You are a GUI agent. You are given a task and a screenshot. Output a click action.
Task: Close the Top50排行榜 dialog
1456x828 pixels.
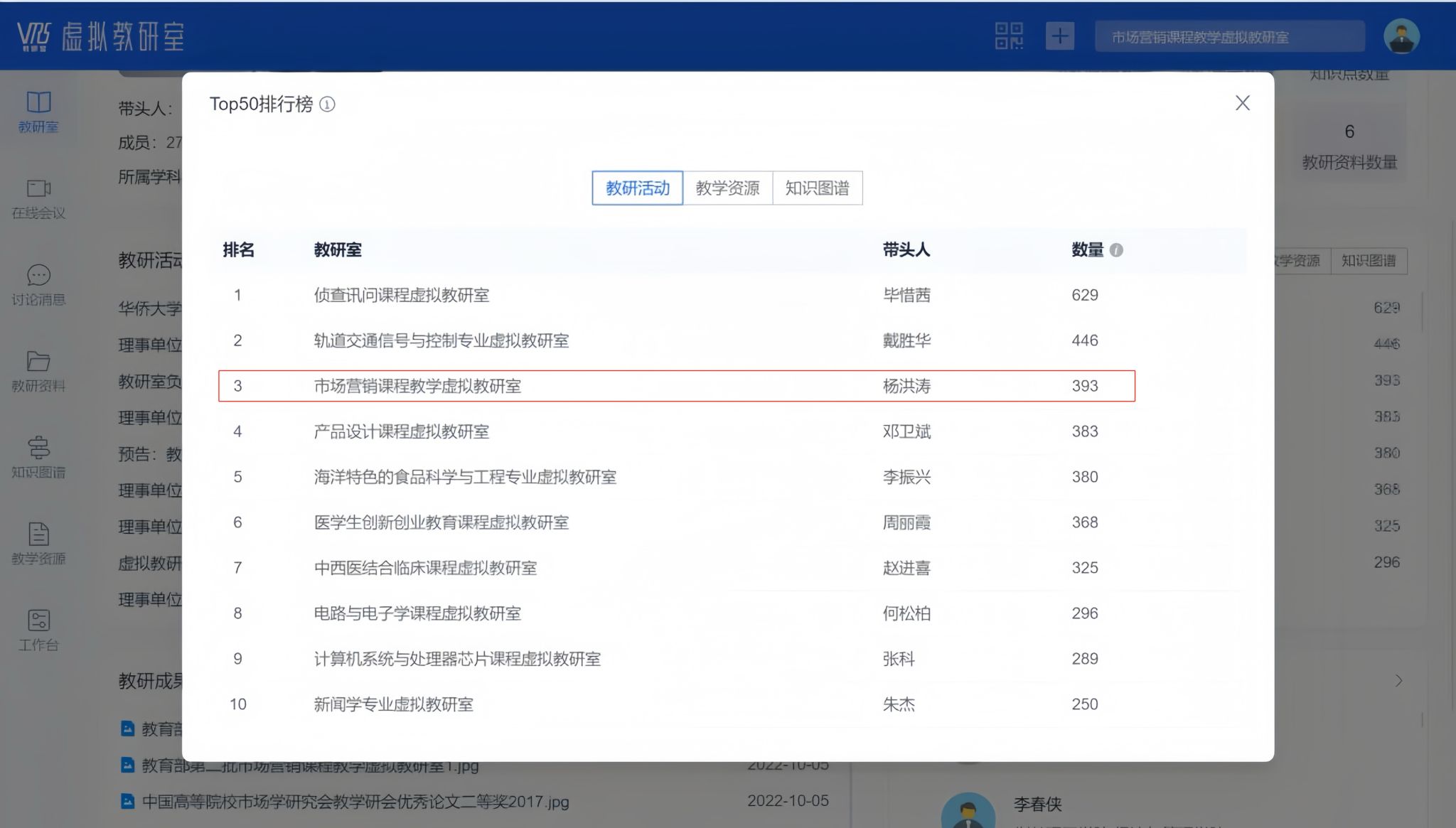point(1242,103)
